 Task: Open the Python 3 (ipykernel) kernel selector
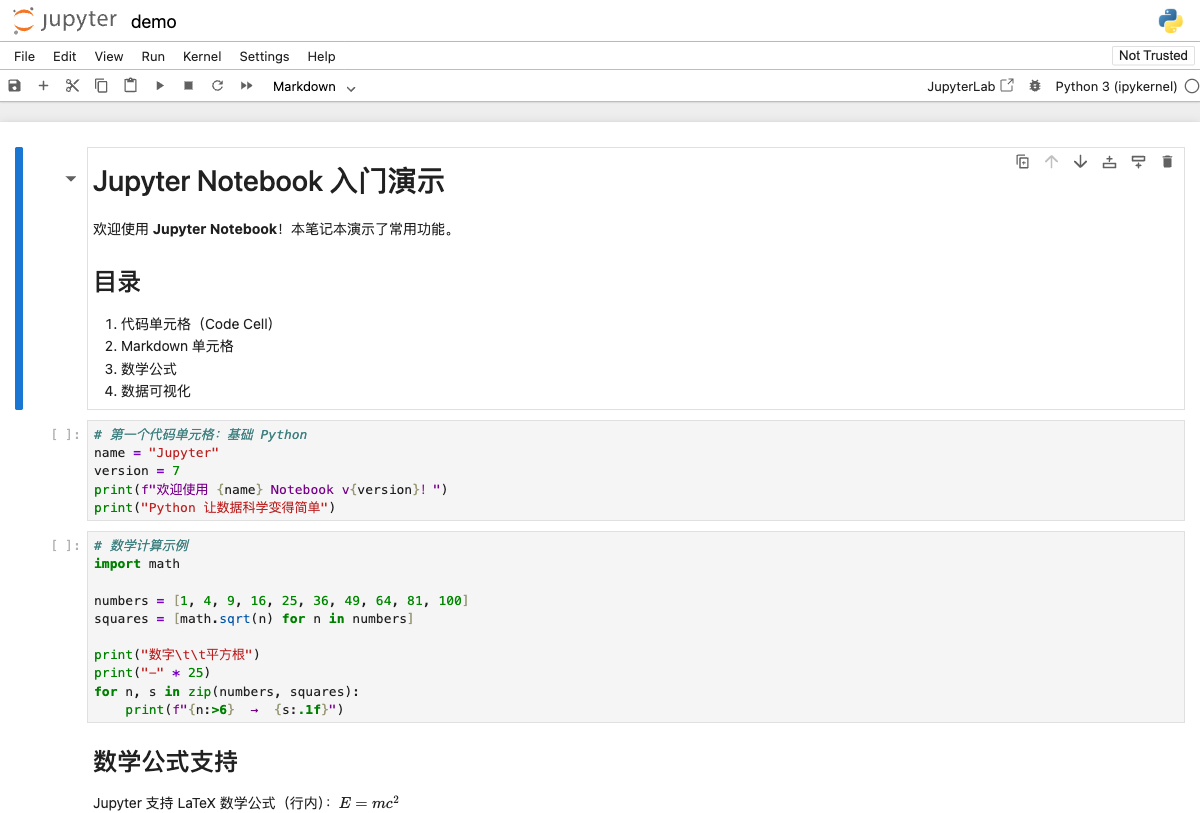[x=1117, y=86]
